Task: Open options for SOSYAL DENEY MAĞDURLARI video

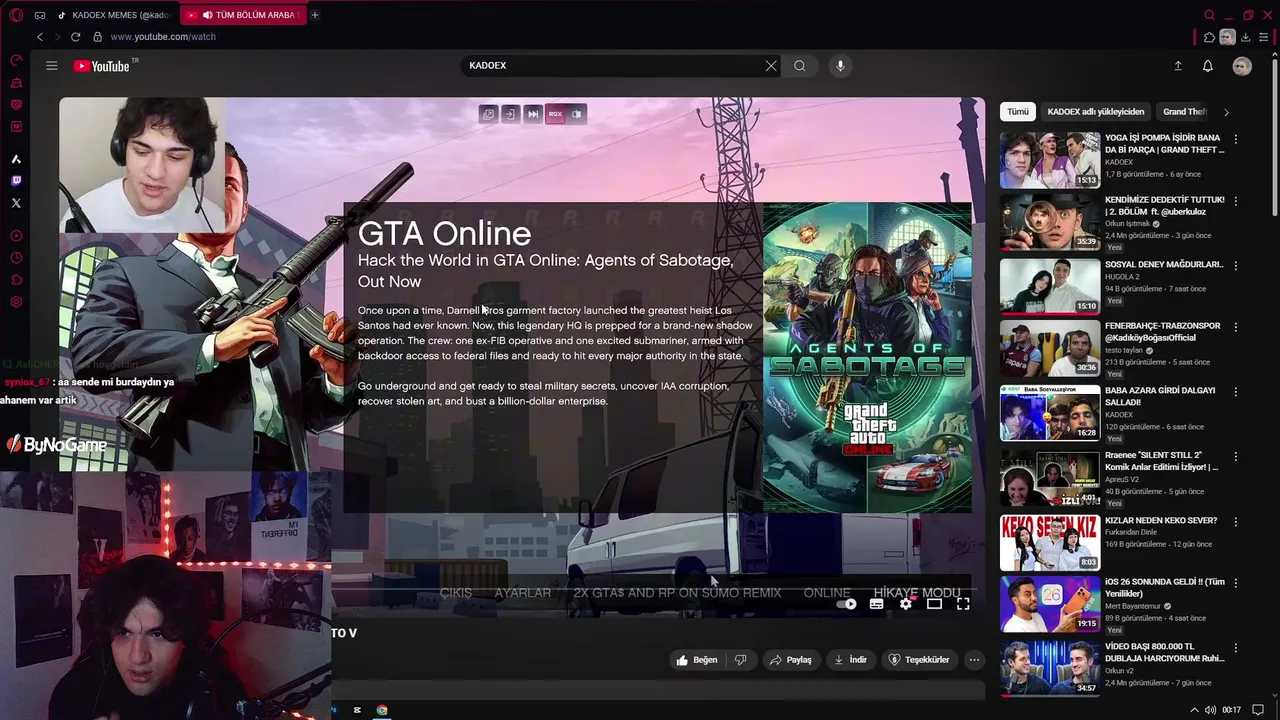Action: (1236, 266)
